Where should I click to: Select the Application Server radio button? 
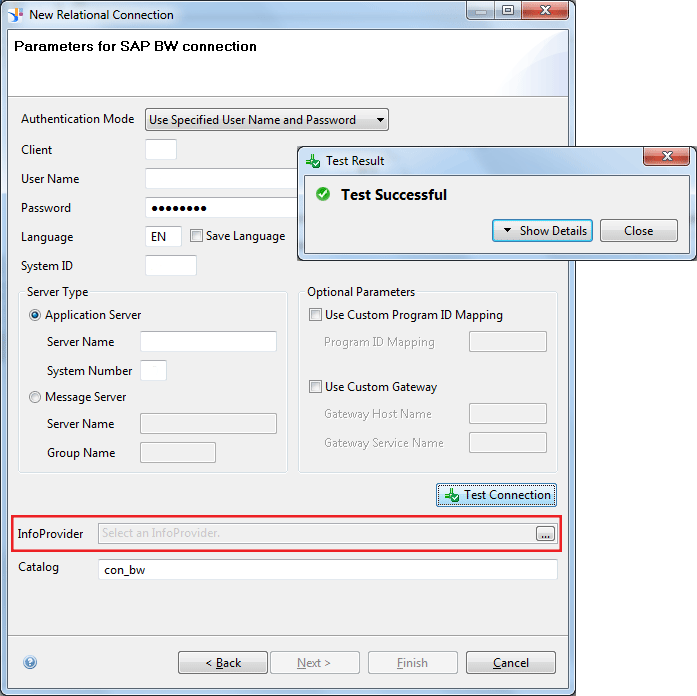tap(35, 315)
